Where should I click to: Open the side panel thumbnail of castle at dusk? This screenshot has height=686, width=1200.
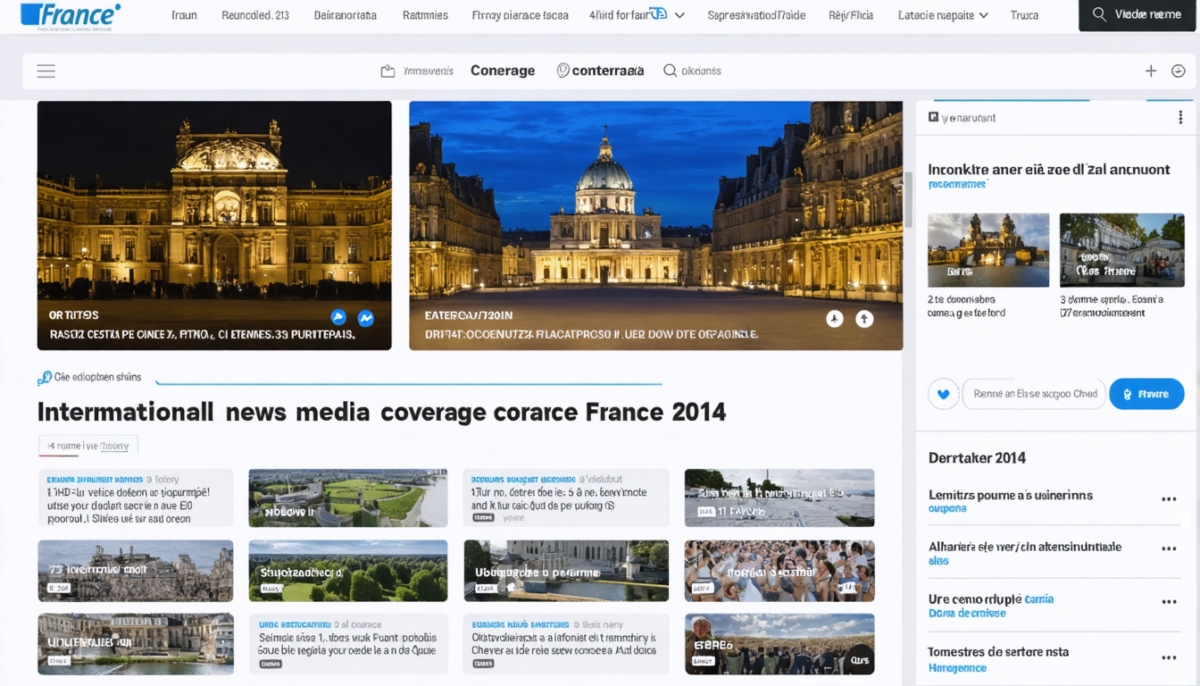click(988, 250)
